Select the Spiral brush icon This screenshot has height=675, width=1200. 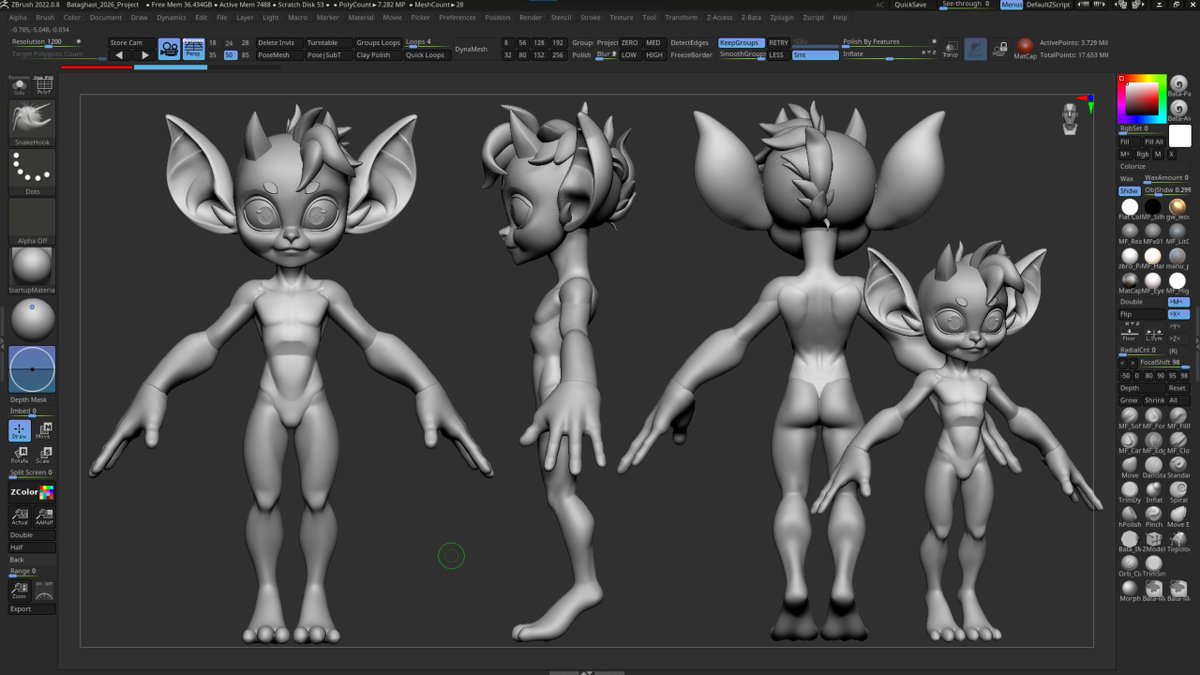pyautogui.click(x=1178, y=491)
